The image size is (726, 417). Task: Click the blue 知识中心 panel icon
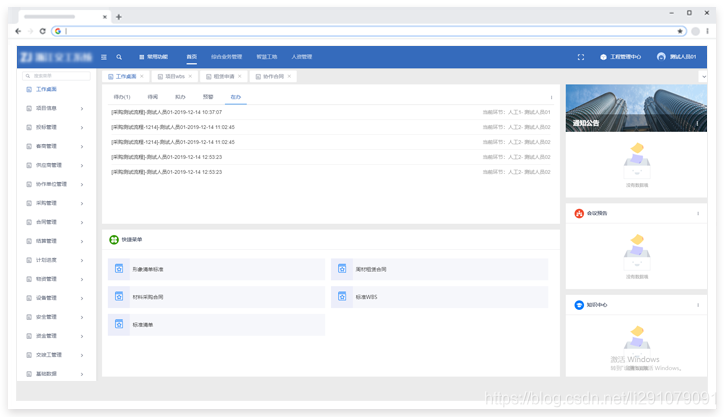coord(579,305)
